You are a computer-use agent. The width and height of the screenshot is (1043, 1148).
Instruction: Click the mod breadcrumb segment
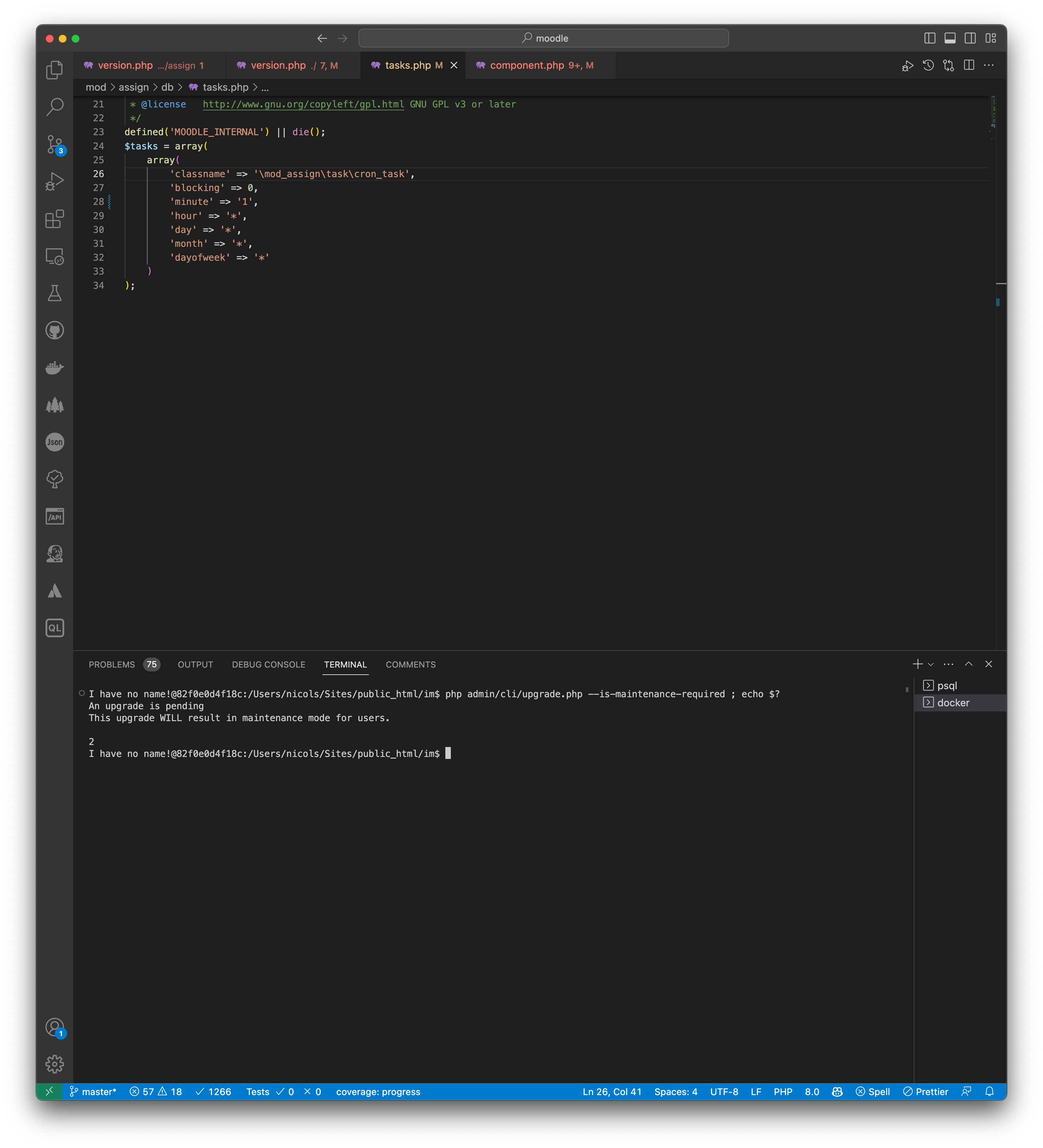pos(96,87)
